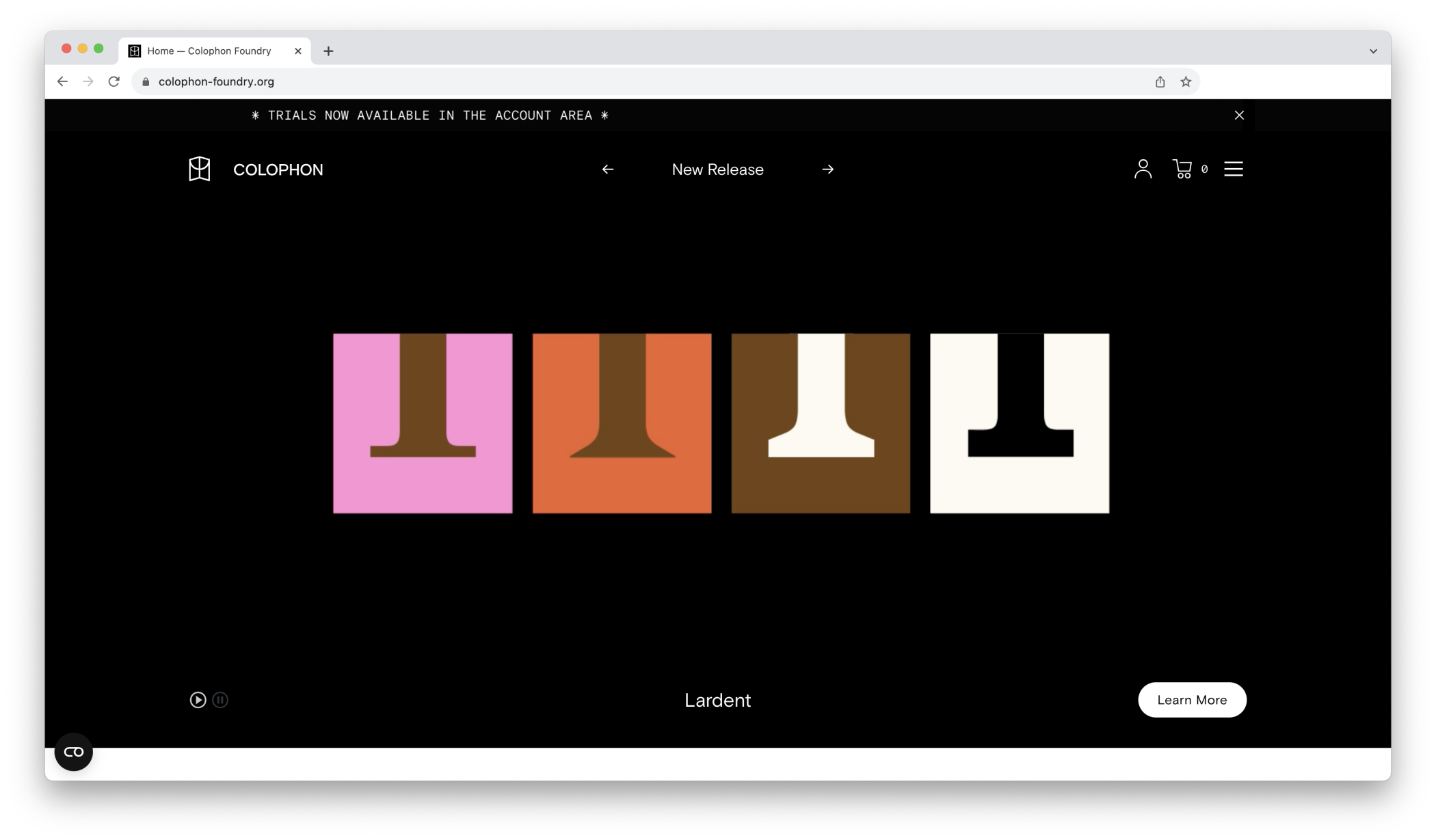Click the Colophon logo icon
This screenshot has height=840, width=1436.
coord(198,169)
